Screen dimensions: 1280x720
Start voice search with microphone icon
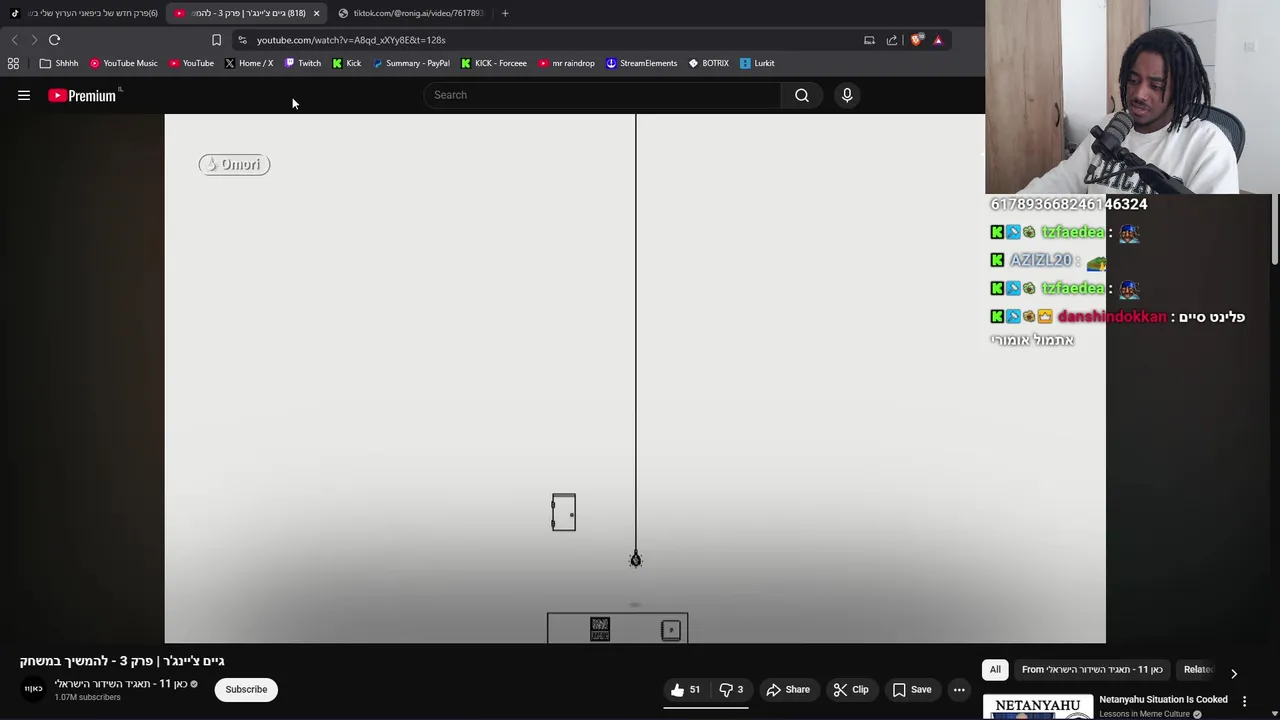pyautogui.click(x=847, y=95)
